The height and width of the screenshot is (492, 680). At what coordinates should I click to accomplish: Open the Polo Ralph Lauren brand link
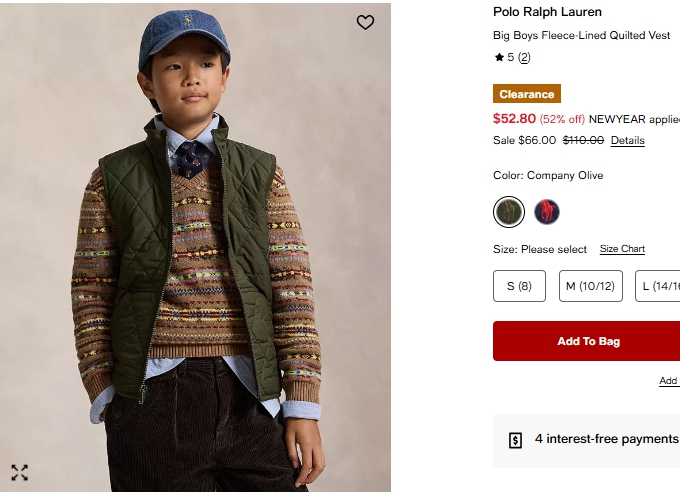click(547, 12)
